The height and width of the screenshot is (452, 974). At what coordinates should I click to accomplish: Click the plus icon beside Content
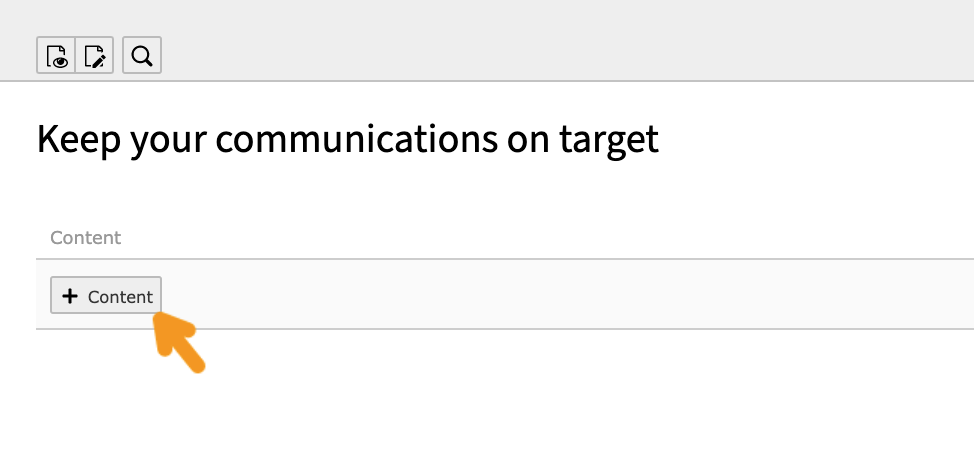pyautogui.click(x=69, y=296)
